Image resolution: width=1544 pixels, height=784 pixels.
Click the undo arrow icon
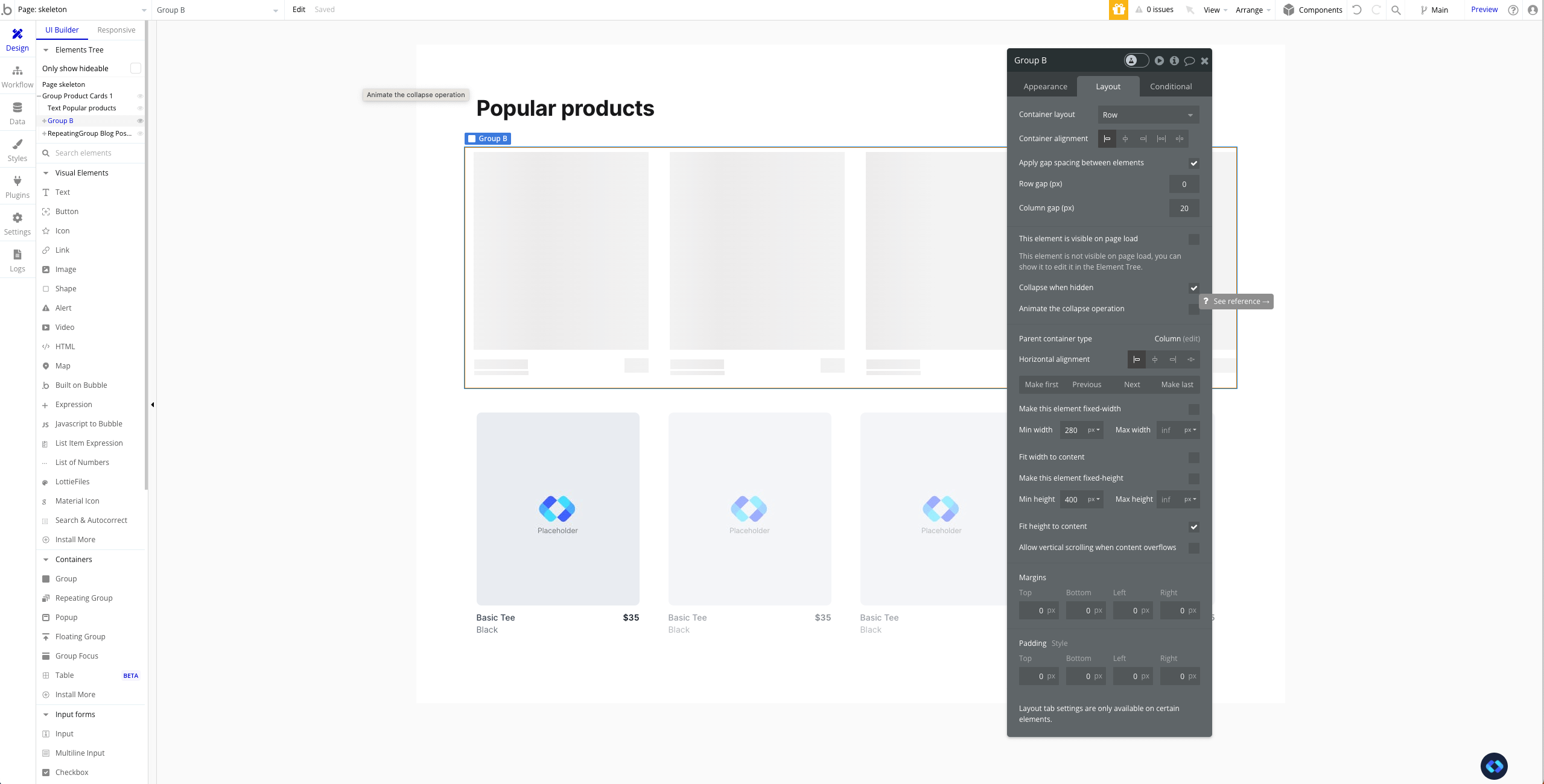click(x=1357, y=10)
